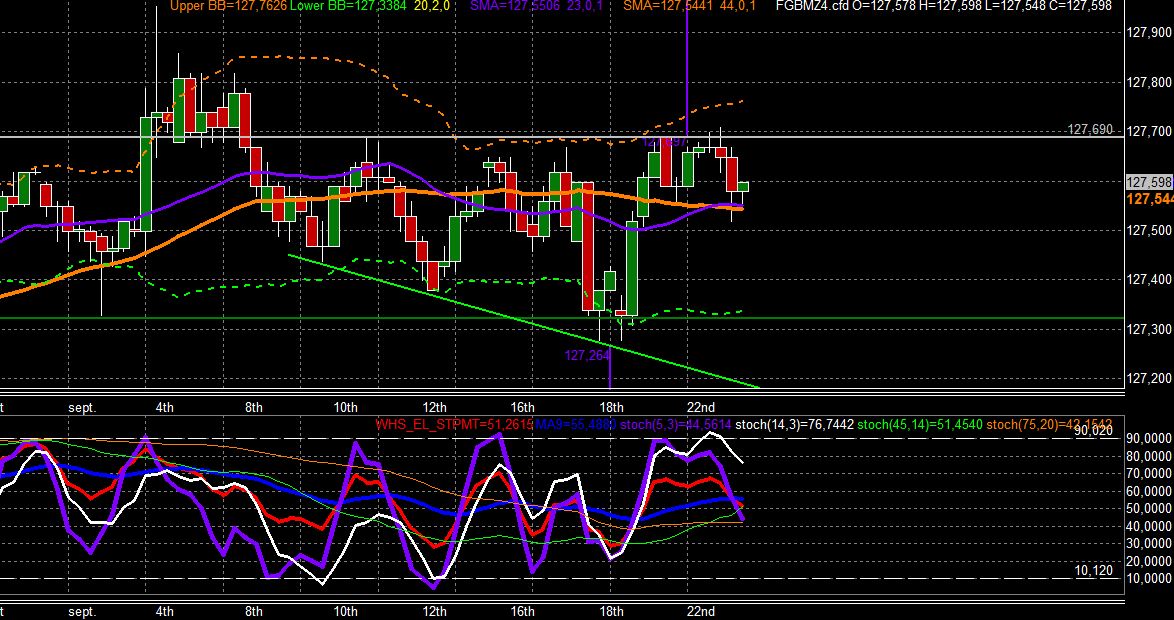Screen dimensions: 1174x620
Task: Click the purple 127,264 low marker label
Action: 588,355
